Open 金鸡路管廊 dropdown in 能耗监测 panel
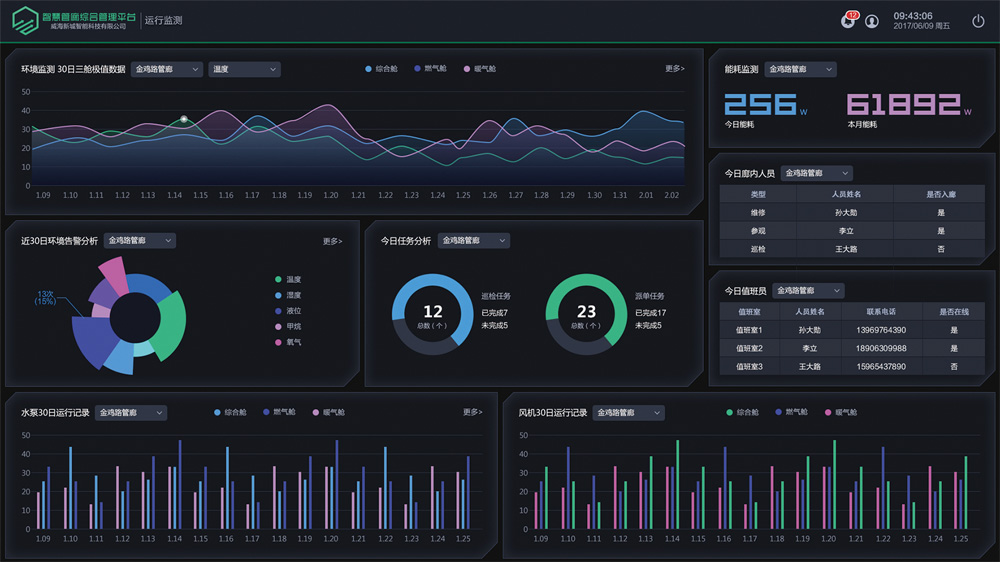This screenshot has height=562, width=1000. (x=800, y=69)
